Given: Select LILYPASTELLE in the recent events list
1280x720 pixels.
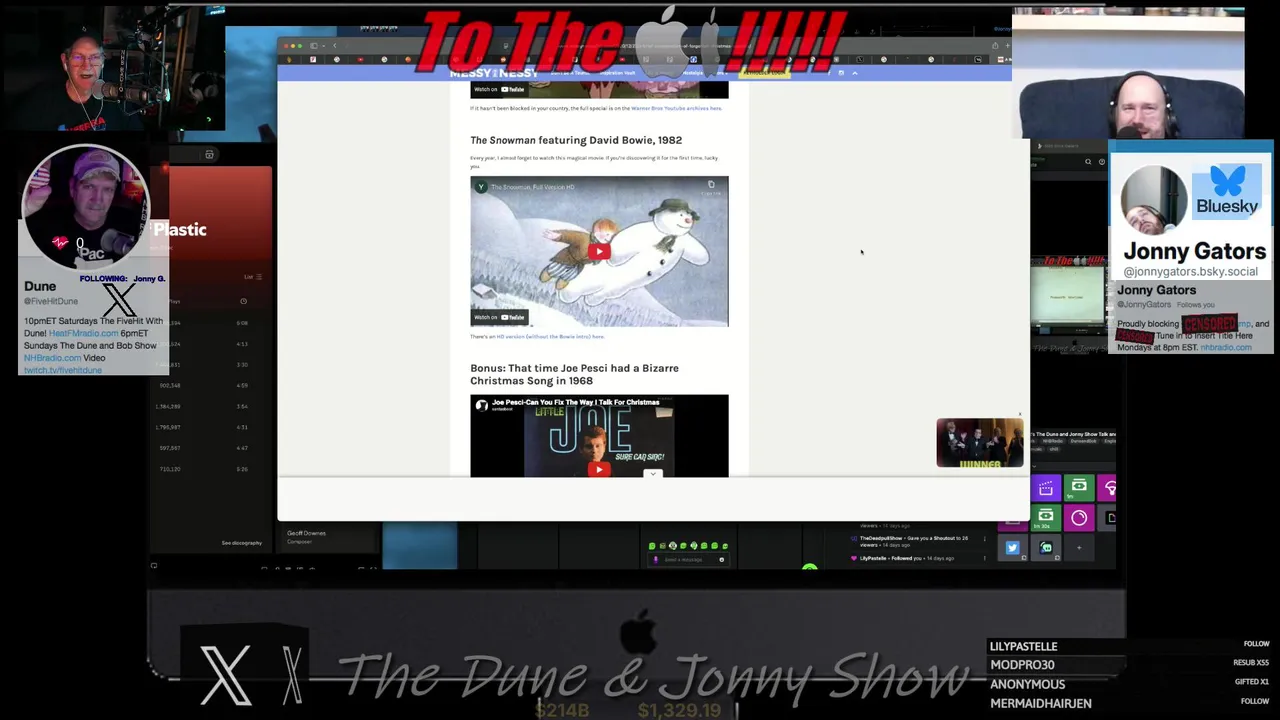Looking at the screenshot, I should (1023, 646).
